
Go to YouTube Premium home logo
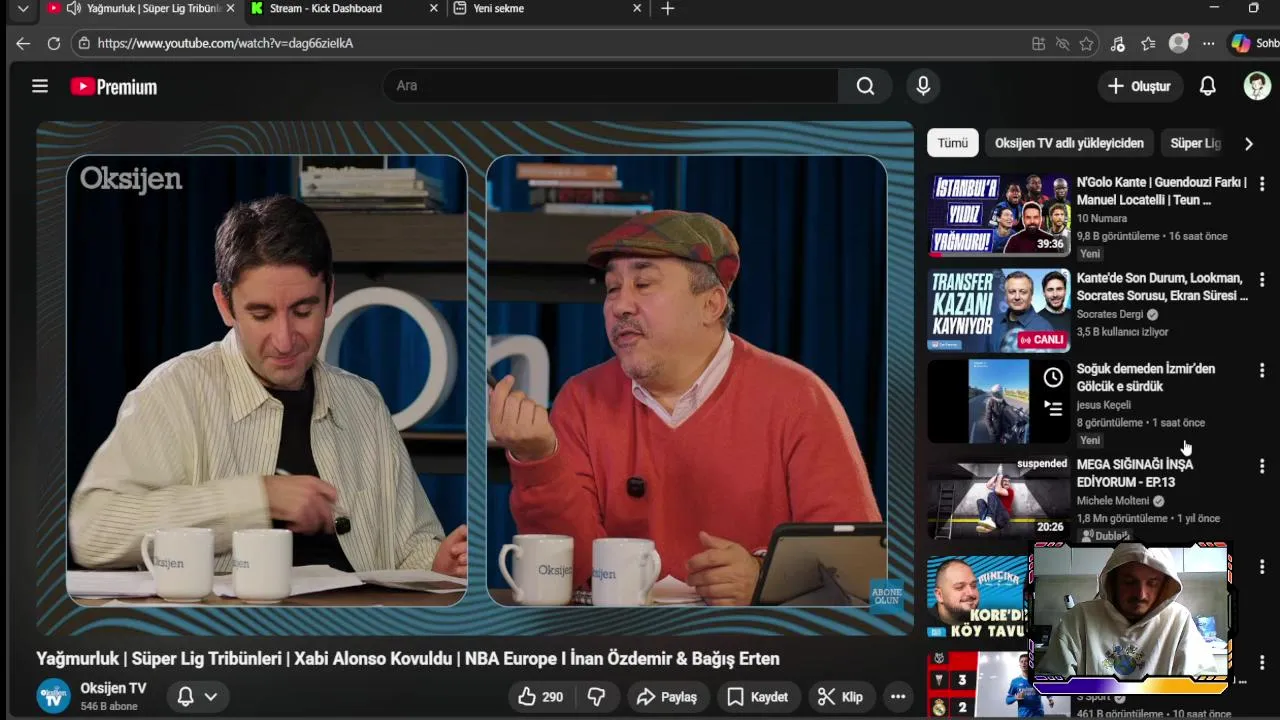click(114, 87)
